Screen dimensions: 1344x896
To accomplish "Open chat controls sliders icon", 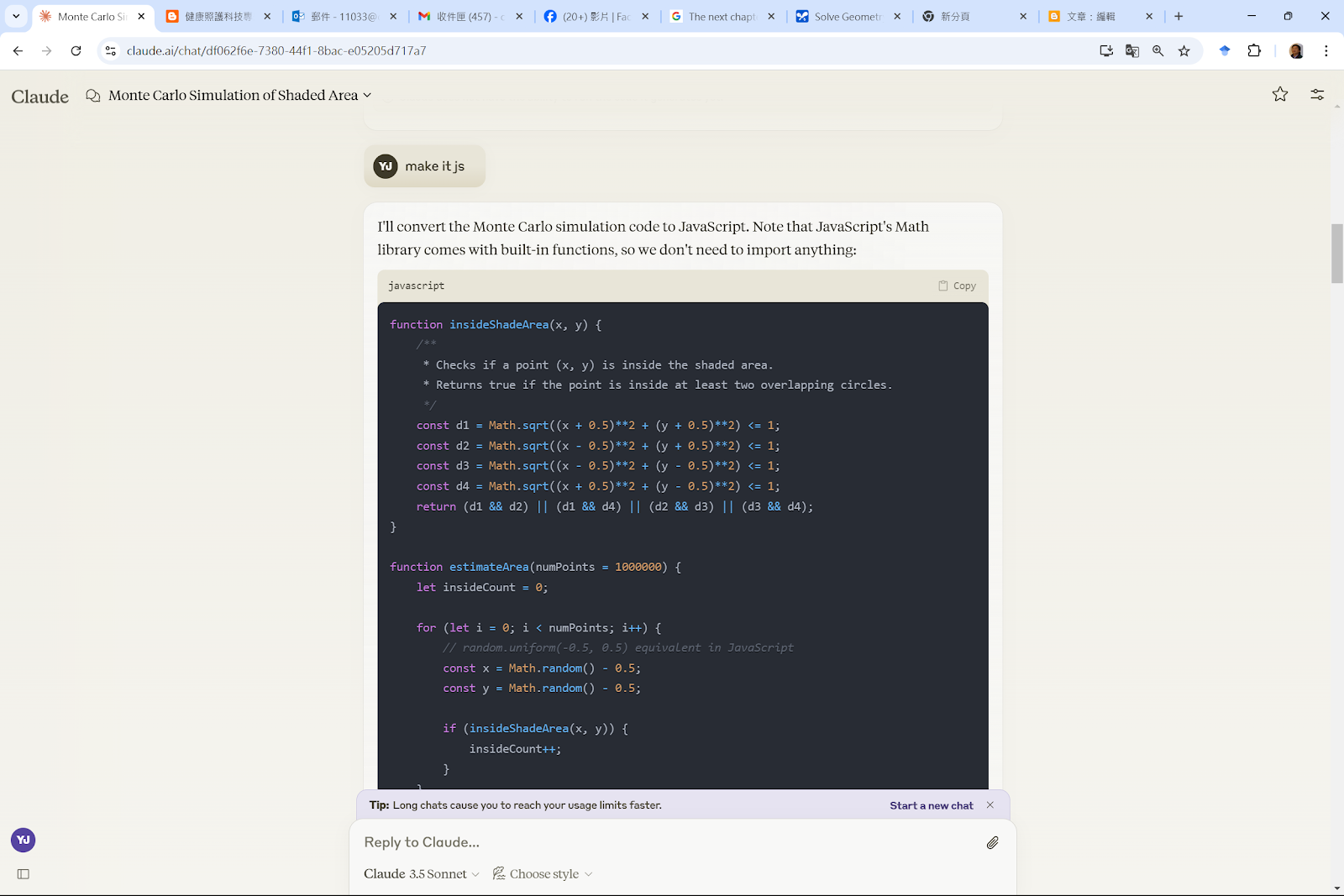I will pyautogui.click(x=1317, y=95).
